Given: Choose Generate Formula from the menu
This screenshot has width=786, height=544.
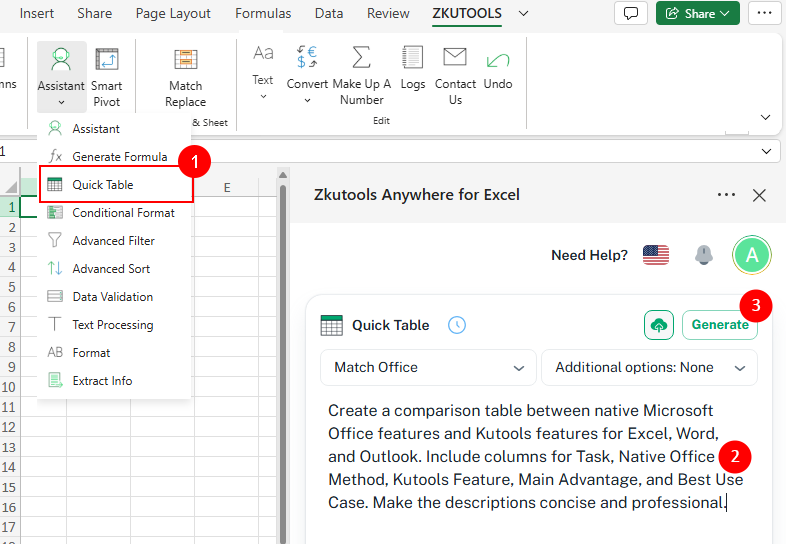Looking at the screenshot, I should (x=114, y=157).
